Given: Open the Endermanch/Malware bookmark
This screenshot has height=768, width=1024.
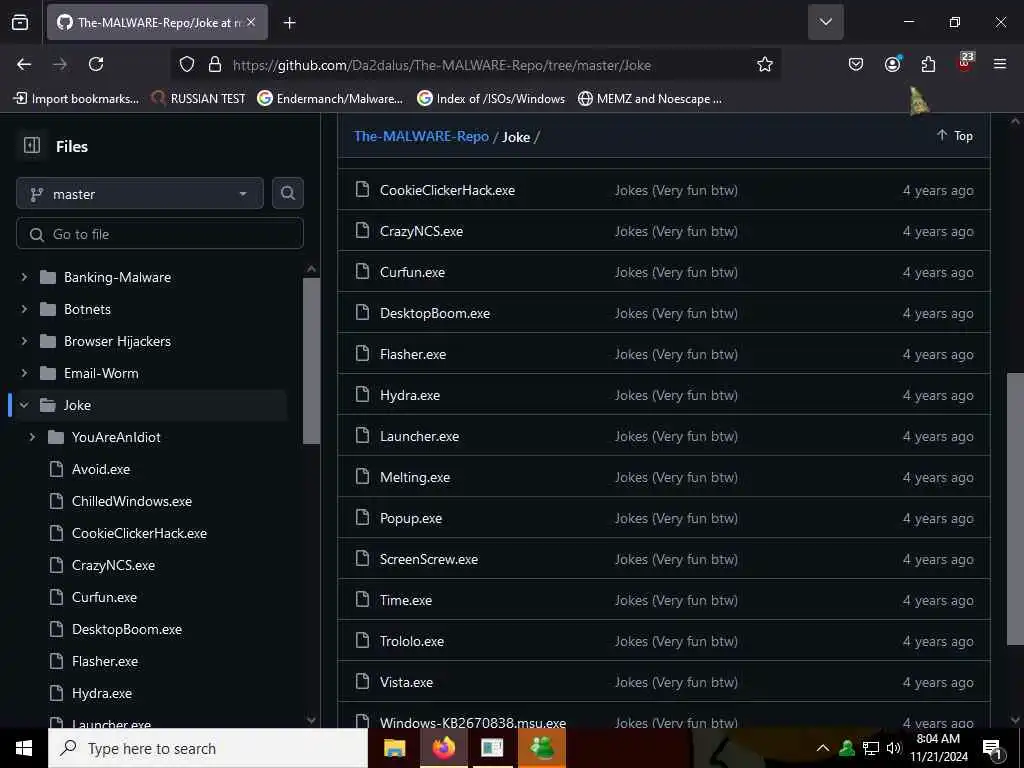Looking at the screenshot, I should point(330,99).
